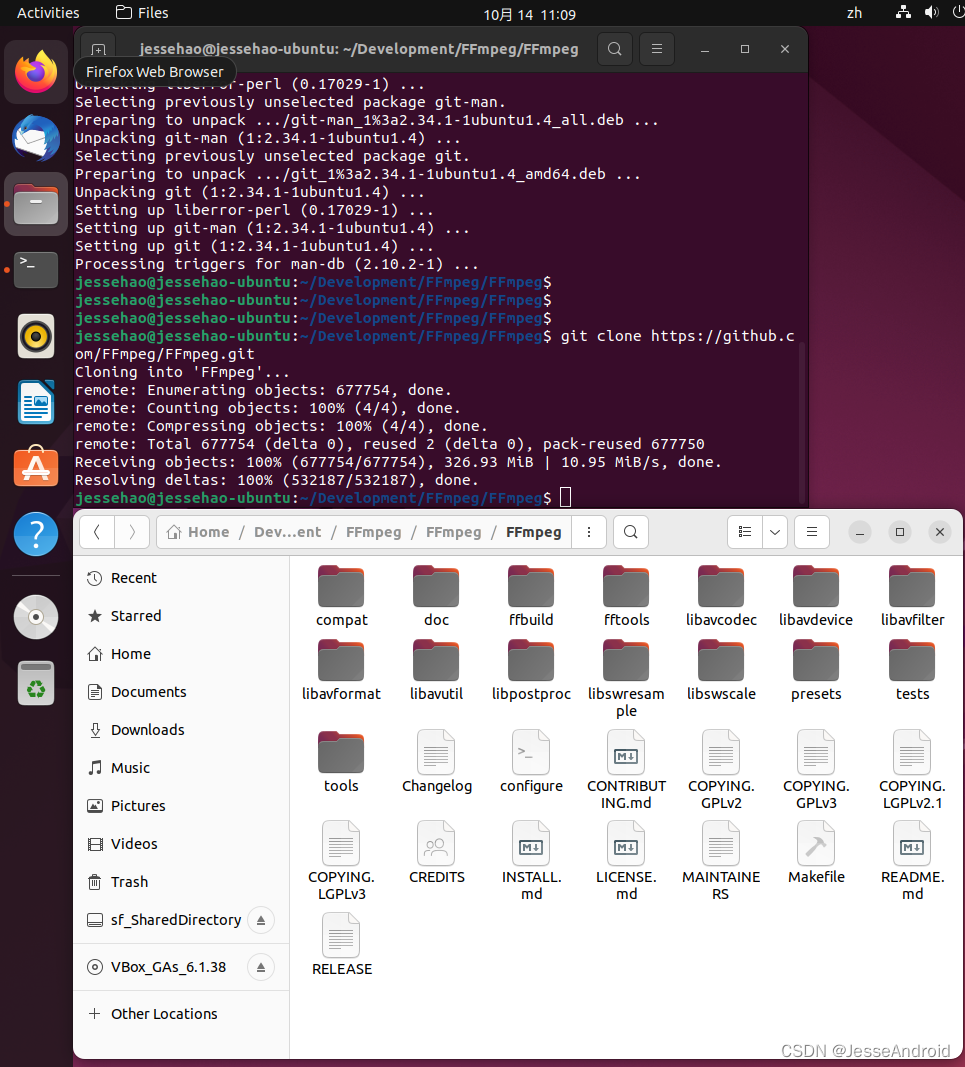Click the terminal search icon
Image resolution: width=965 pixels, height=1067 pixels.
click(x=615, y=49)
